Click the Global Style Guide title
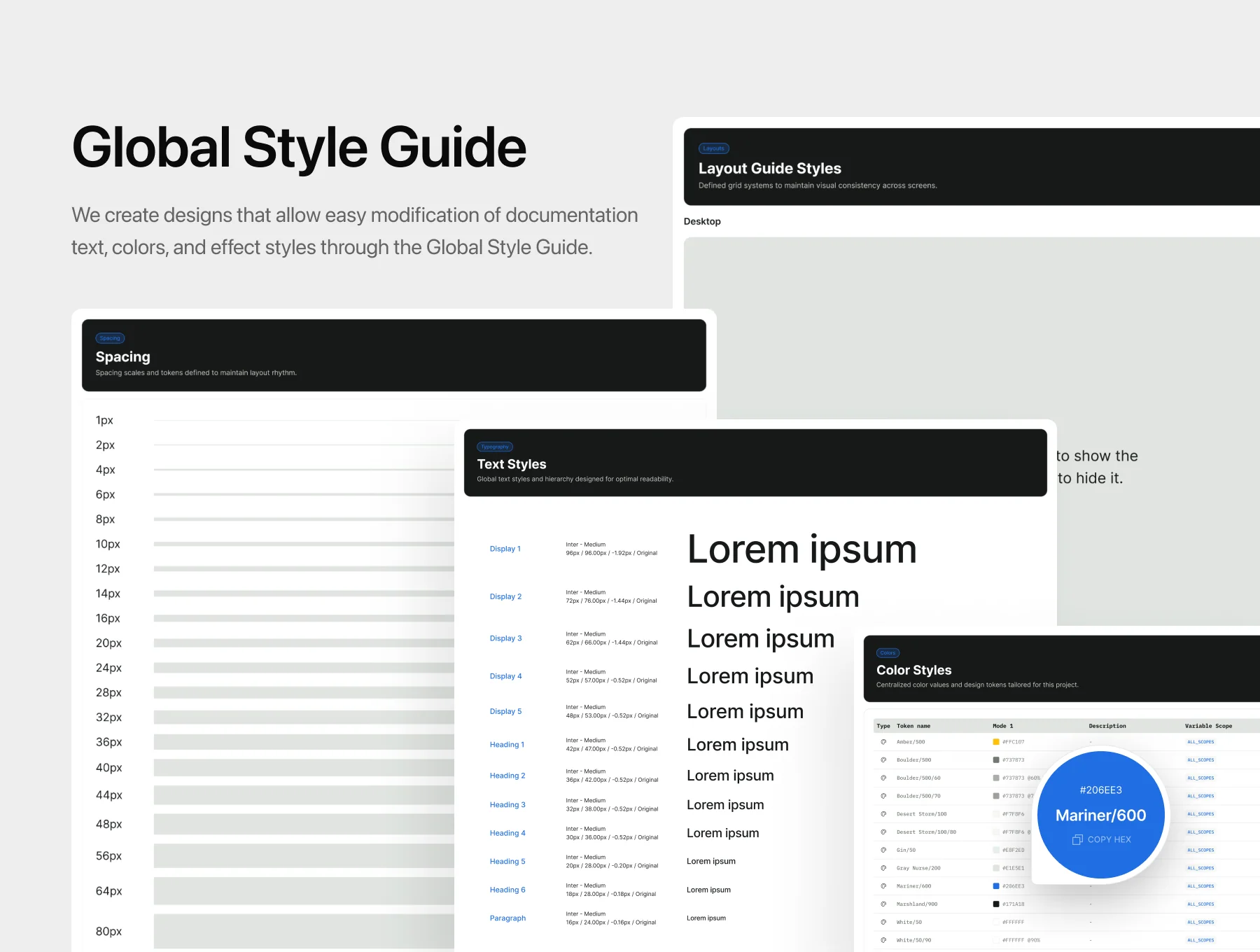 299,148
